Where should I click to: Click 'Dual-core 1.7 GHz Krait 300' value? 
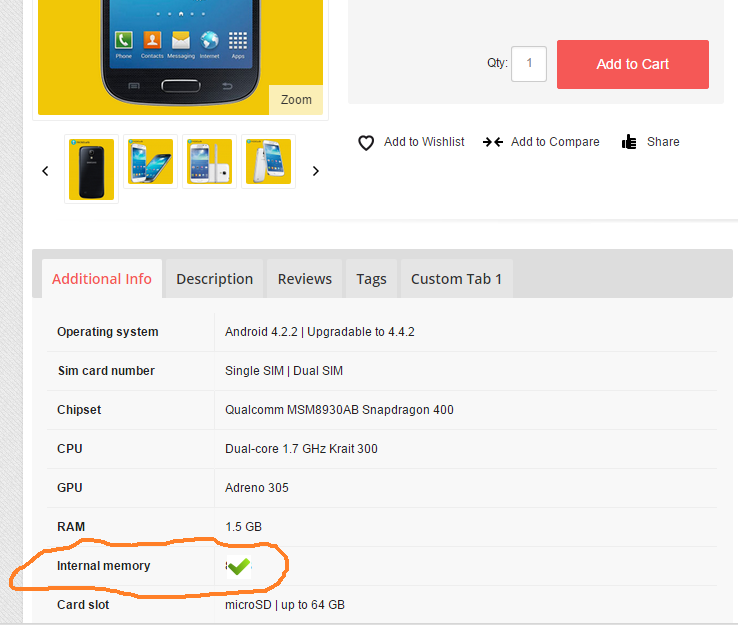tap(301, 449)
